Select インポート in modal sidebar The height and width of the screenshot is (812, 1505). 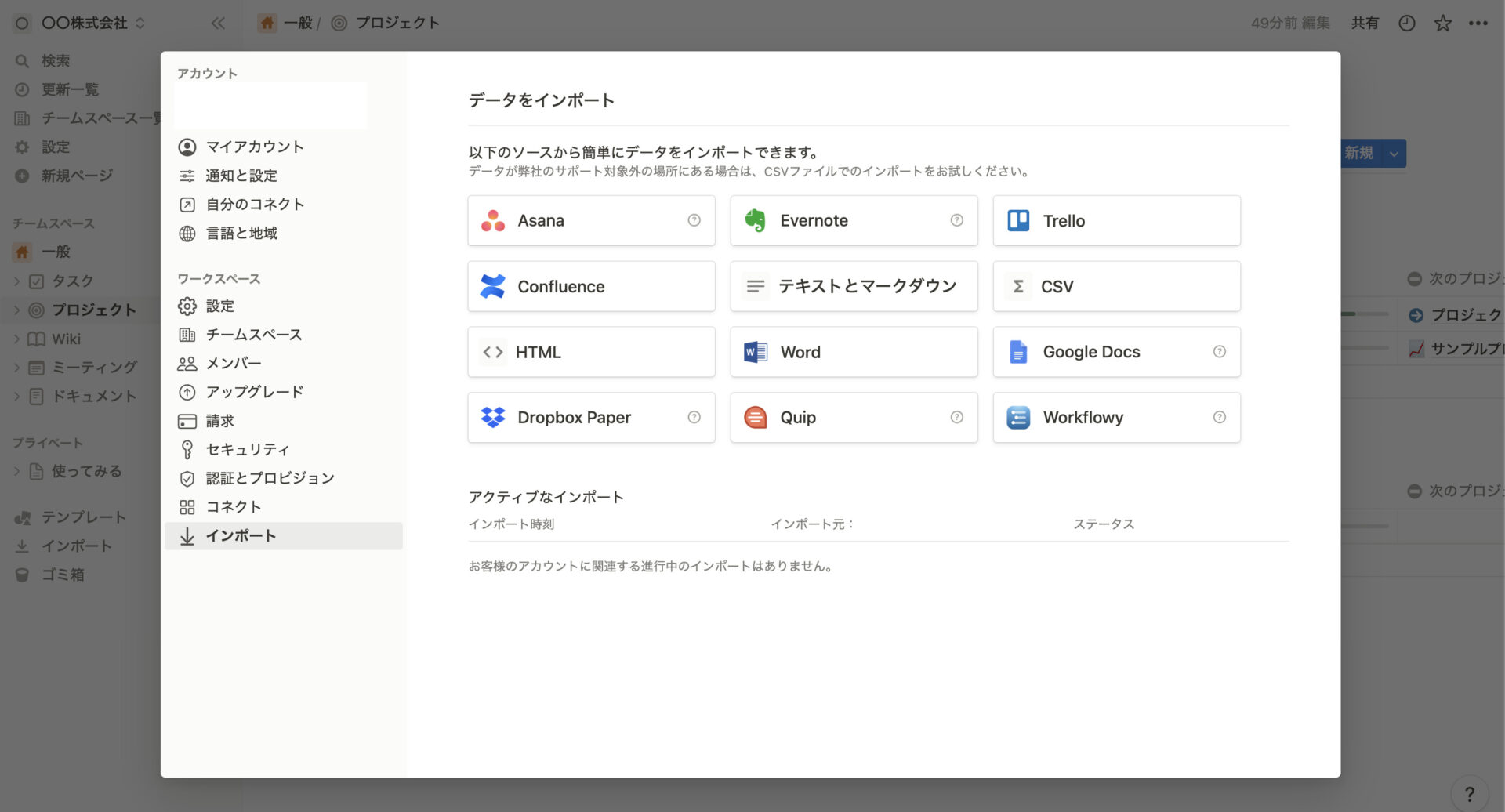[283, 536]
